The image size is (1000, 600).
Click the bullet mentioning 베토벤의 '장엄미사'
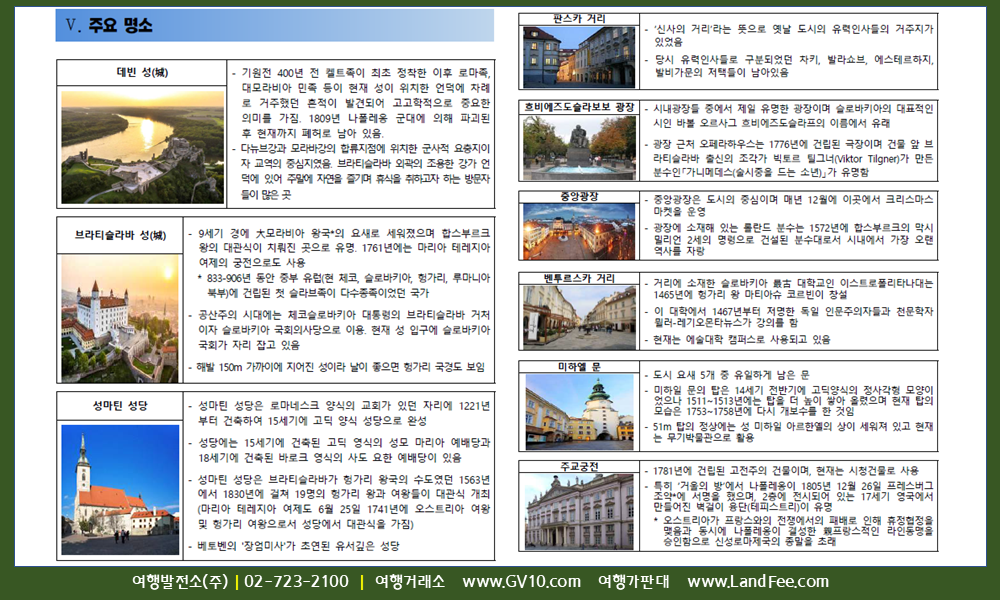point(294,546)
